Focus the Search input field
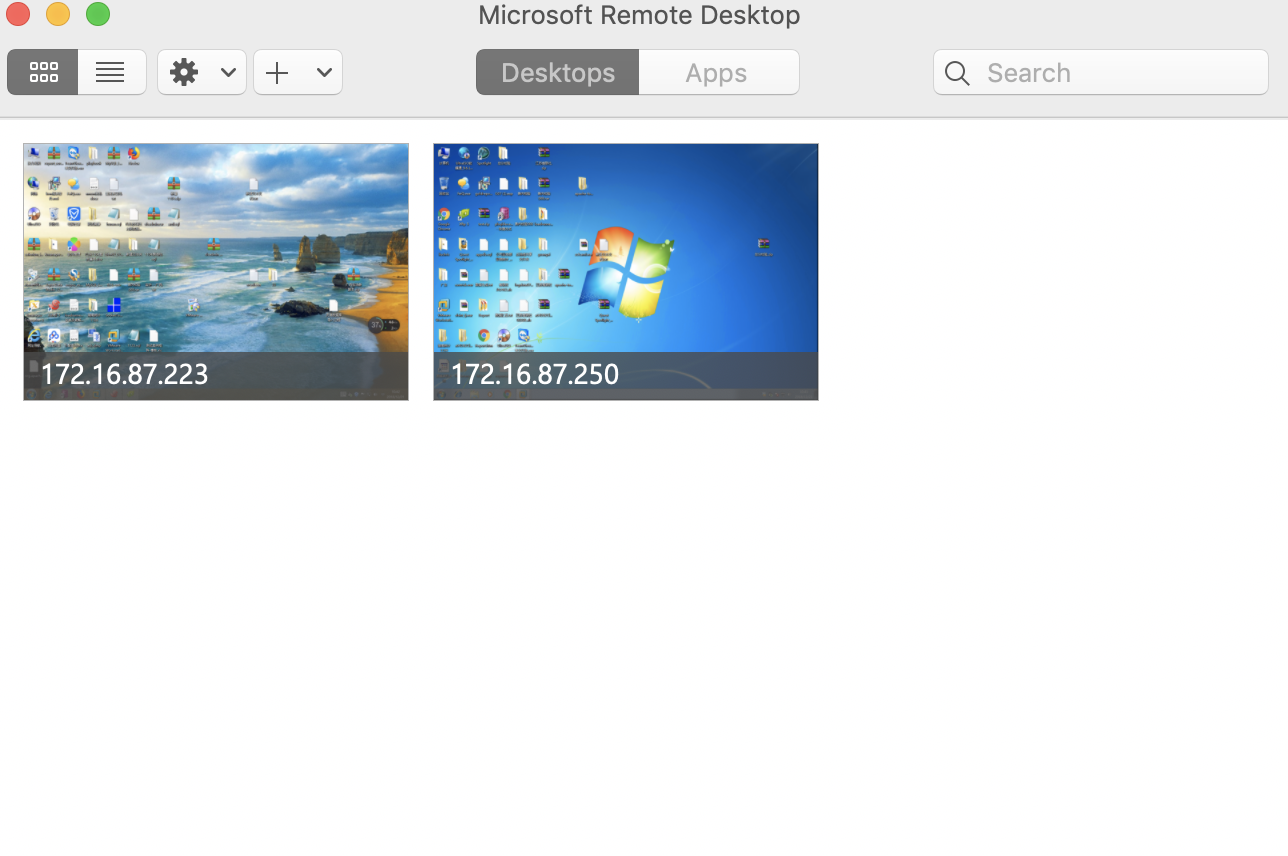Screen dimensions: 1288x856 1100,72
